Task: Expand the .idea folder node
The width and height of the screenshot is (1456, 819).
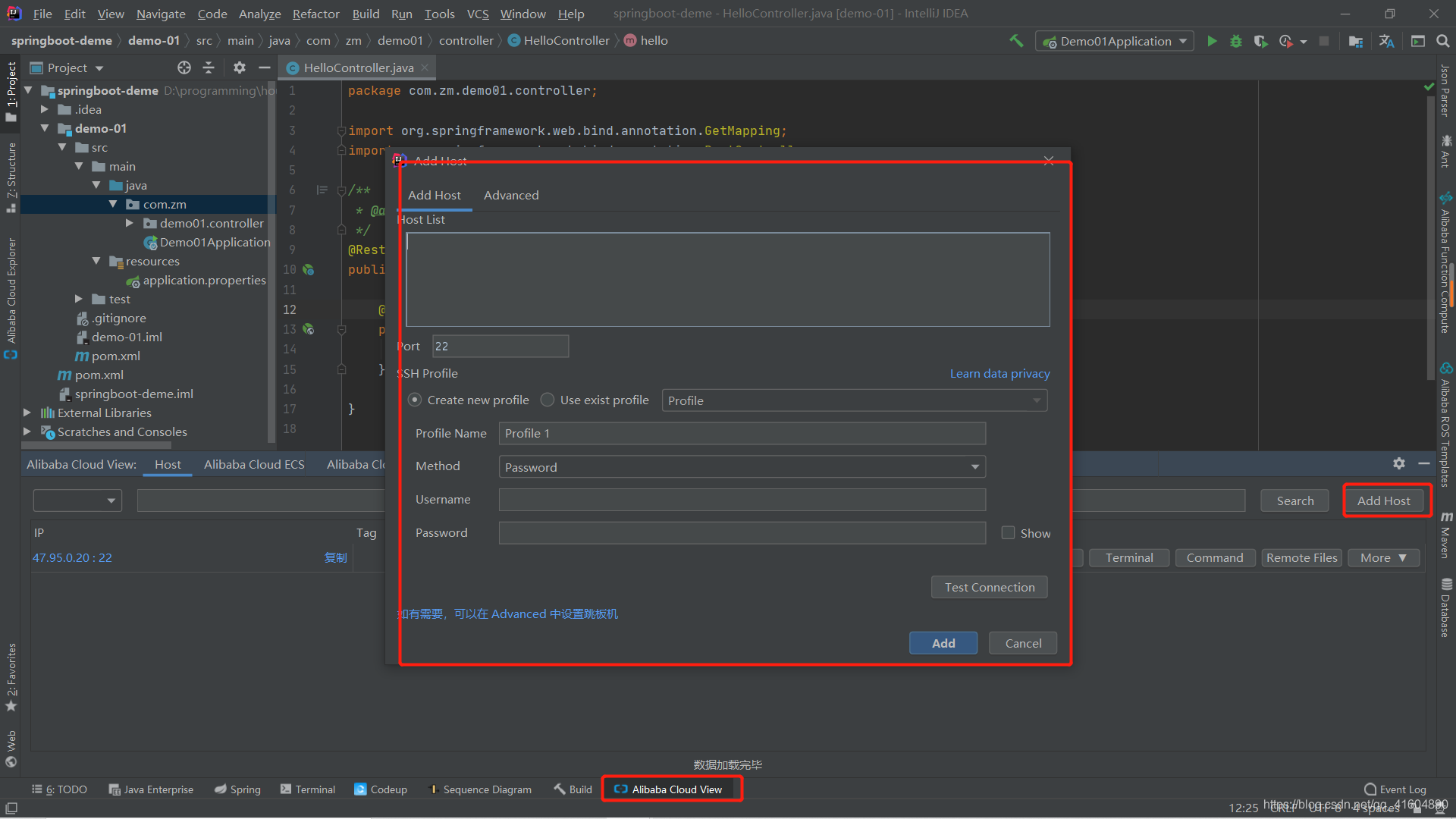Action: (45, 109)
